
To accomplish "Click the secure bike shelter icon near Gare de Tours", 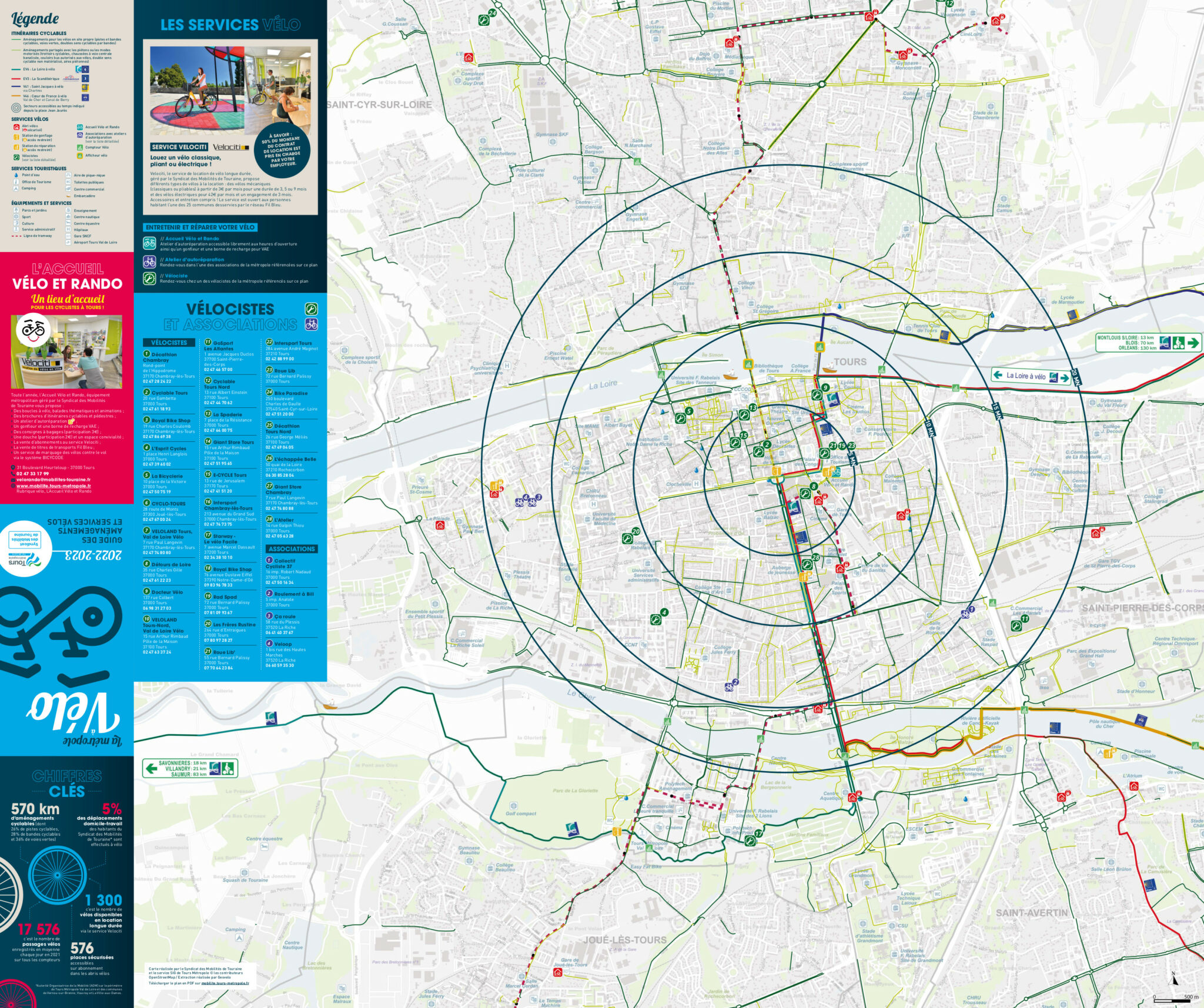I will coord(818,501).
